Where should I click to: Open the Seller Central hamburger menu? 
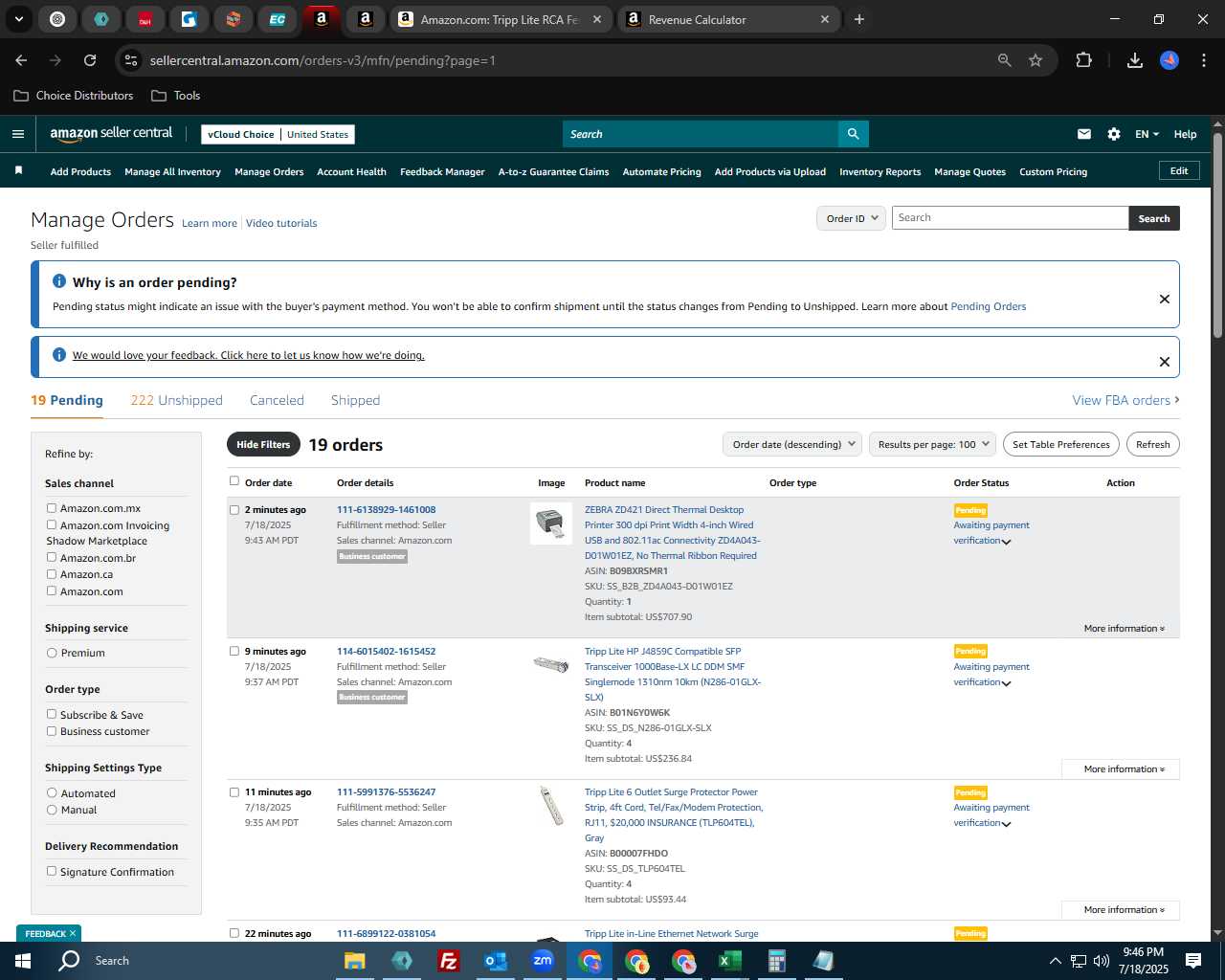(x=17, y=134)
